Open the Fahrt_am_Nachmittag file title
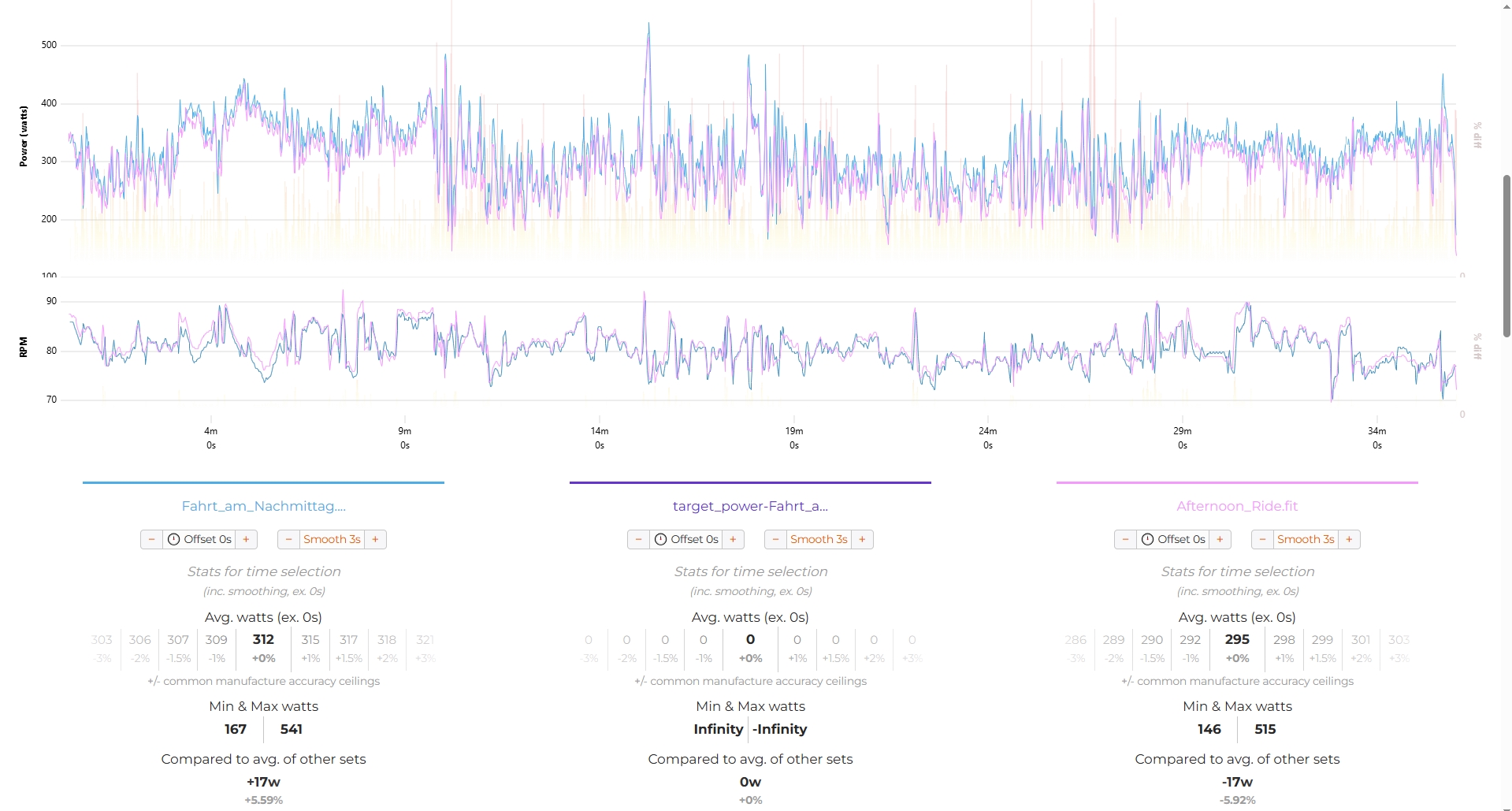 coord(263,506)
